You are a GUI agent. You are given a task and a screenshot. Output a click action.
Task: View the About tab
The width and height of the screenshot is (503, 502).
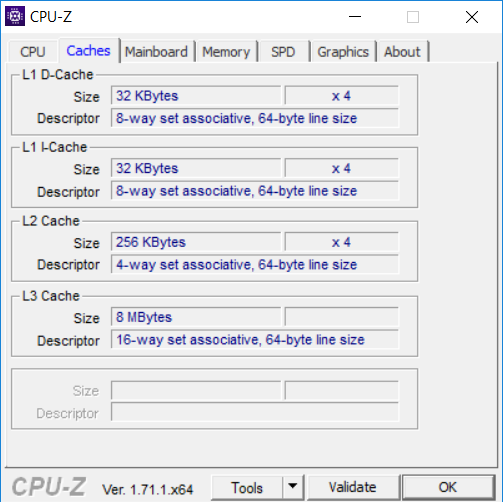pos(402,52)
